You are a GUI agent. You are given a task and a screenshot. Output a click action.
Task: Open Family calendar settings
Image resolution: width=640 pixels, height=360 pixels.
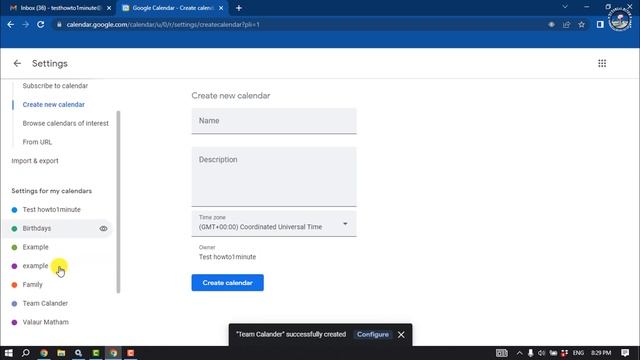(x=32, y=284)
